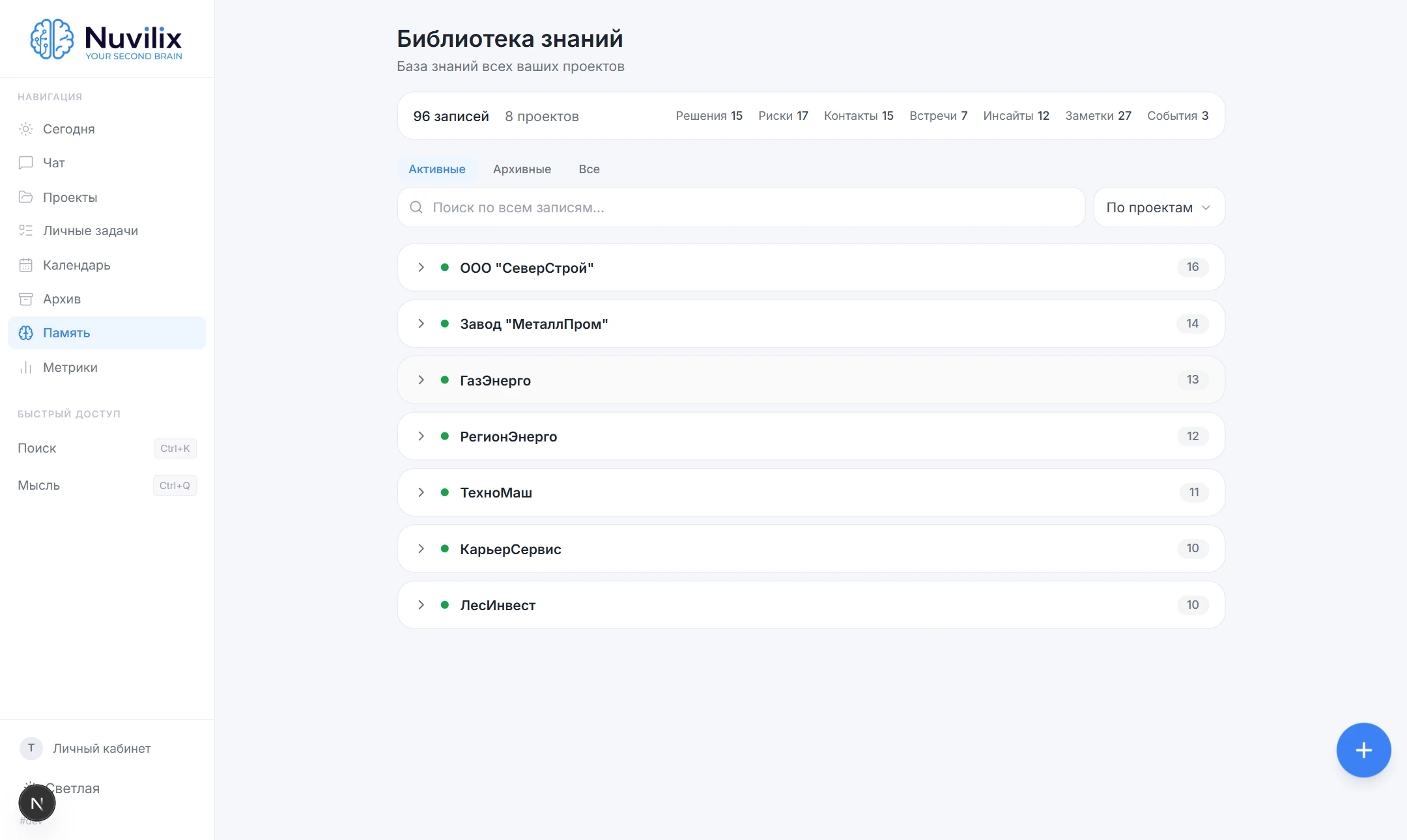Click the Память brain icon
1407x840 pixels.
pos(25,333)
